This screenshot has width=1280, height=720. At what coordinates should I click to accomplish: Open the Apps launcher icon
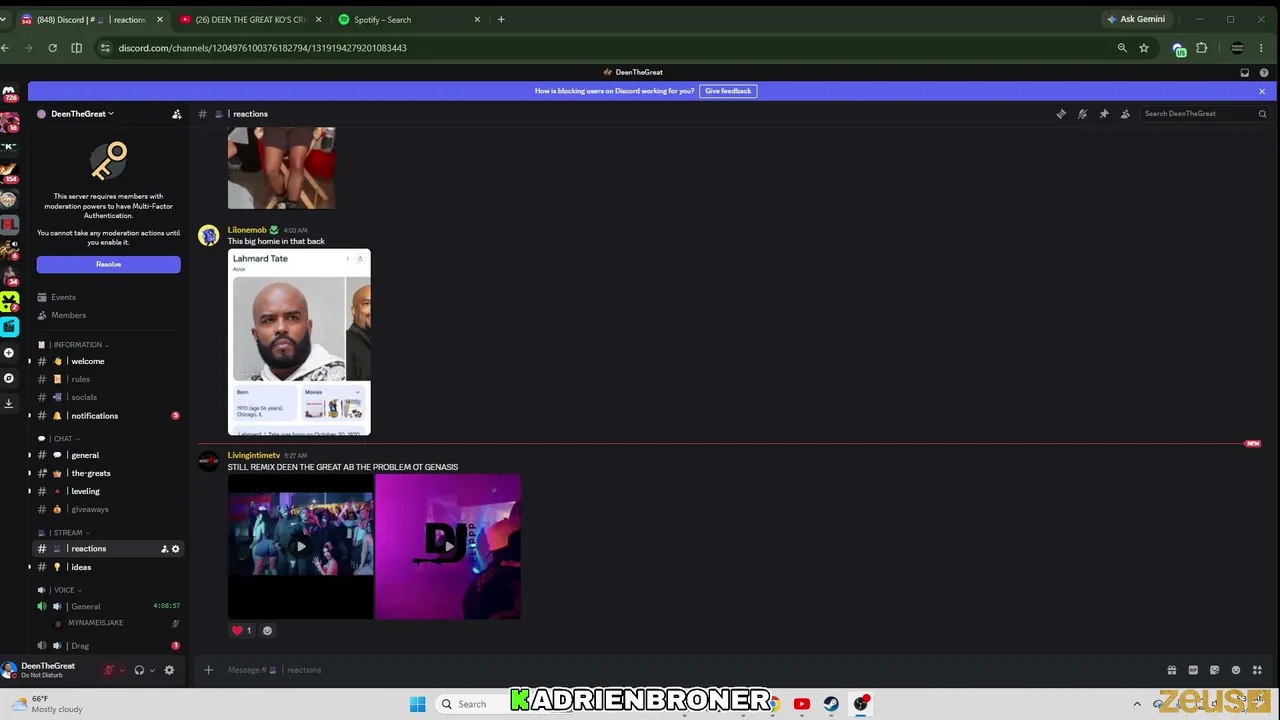pos(1257,670)
